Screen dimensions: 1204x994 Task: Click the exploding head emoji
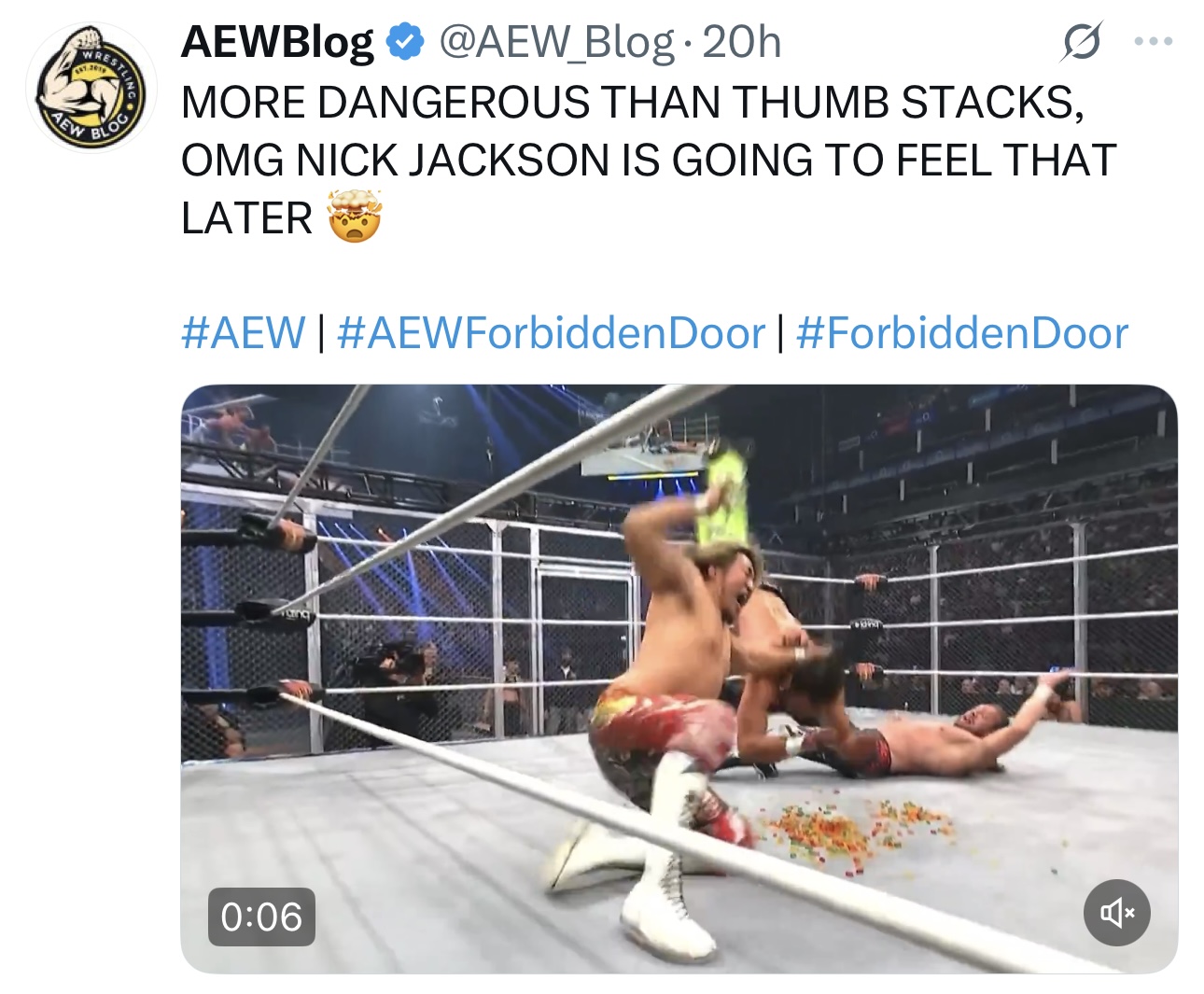tap(354, 217)
